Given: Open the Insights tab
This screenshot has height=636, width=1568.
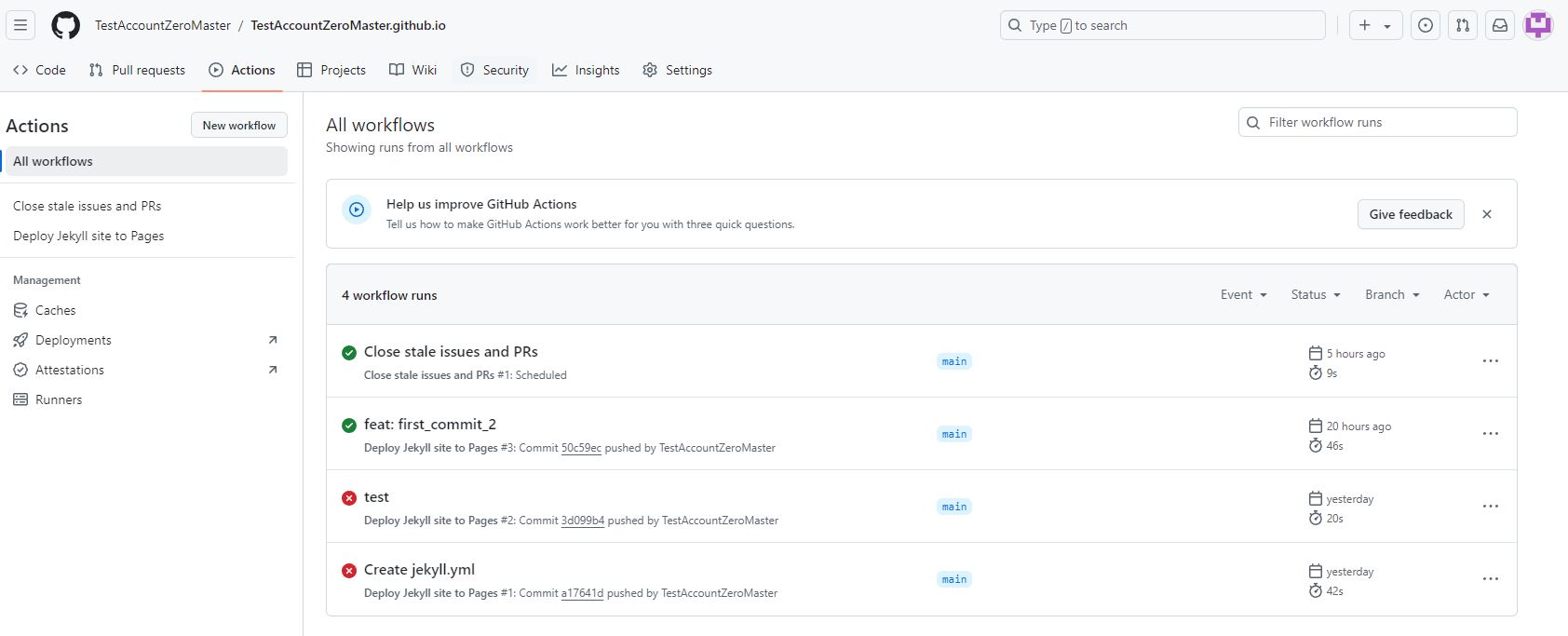Looking at the screenshot, I should click(586, 70).
